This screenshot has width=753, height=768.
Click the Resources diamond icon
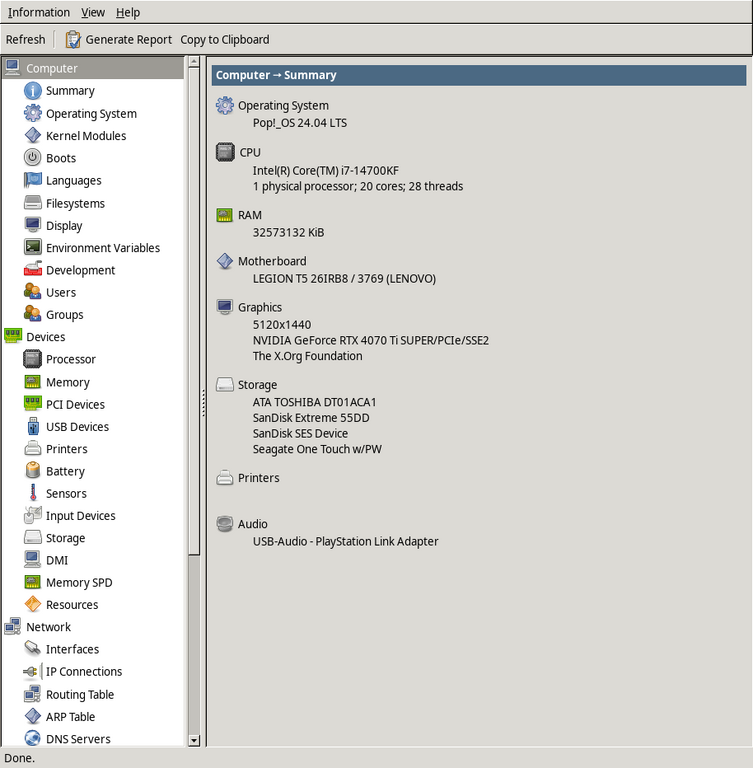32,604
